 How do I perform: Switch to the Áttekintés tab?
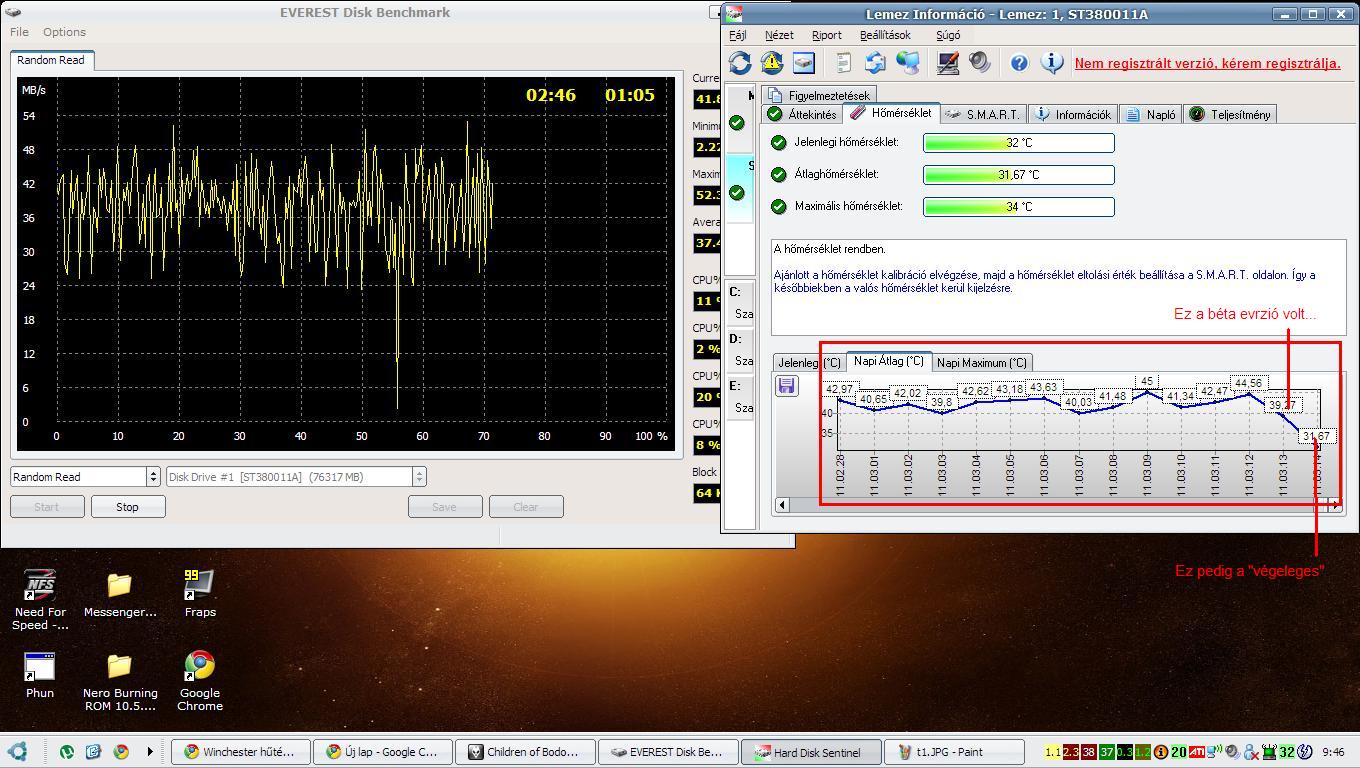tap(802, 114)
